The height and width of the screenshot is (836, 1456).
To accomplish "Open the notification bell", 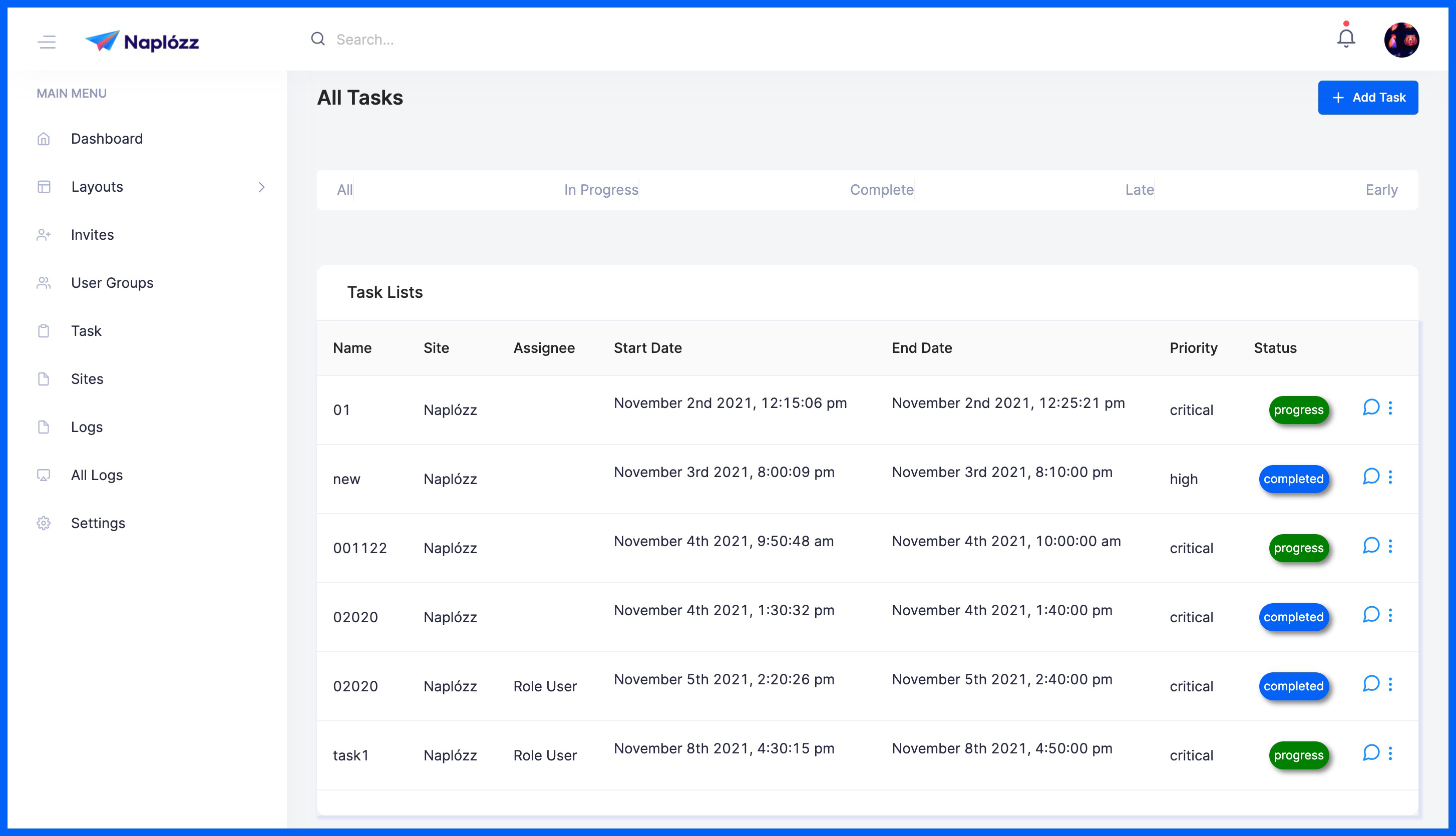I will pos(1346,39).
